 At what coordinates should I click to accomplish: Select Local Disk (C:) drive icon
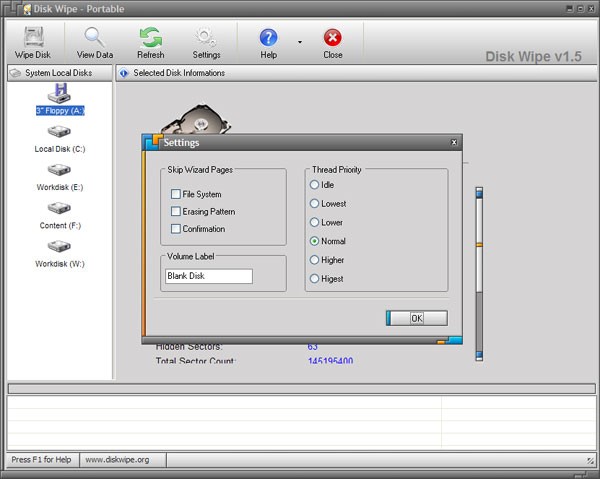[x=59, y=132]
